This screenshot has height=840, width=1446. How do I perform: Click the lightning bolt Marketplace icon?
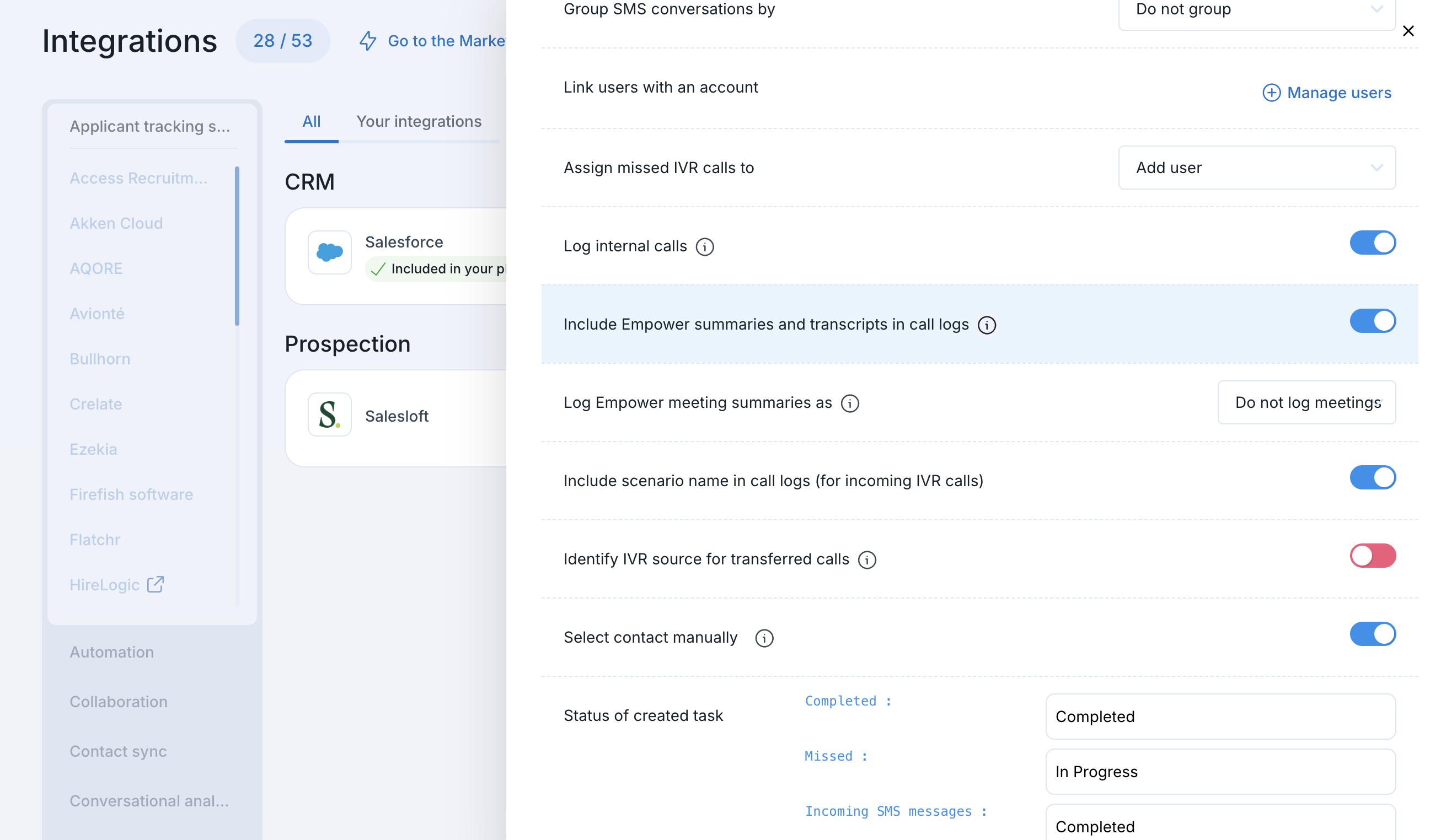pyautogui.click(x=368, y=41)
